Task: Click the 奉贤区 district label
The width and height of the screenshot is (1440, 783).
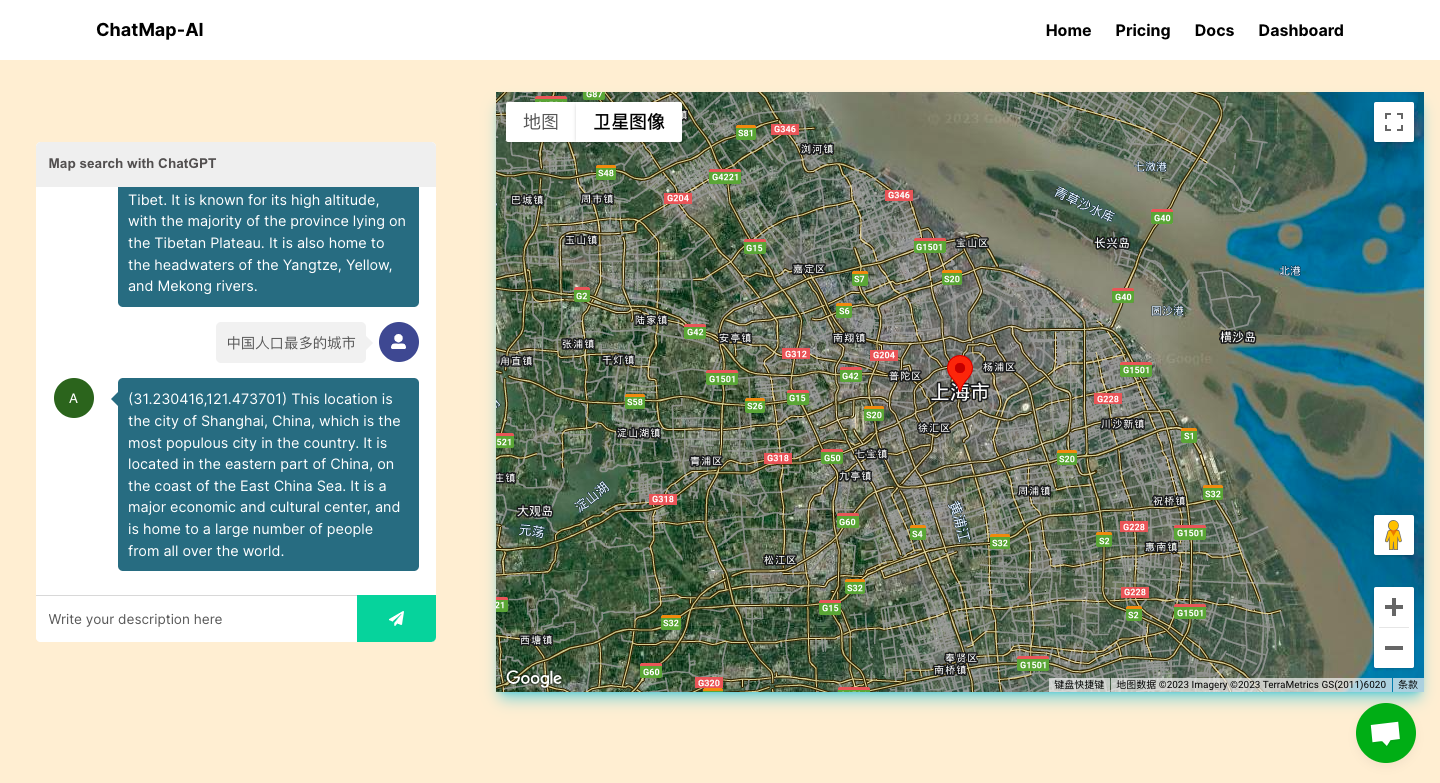Action: click(961, 657)
